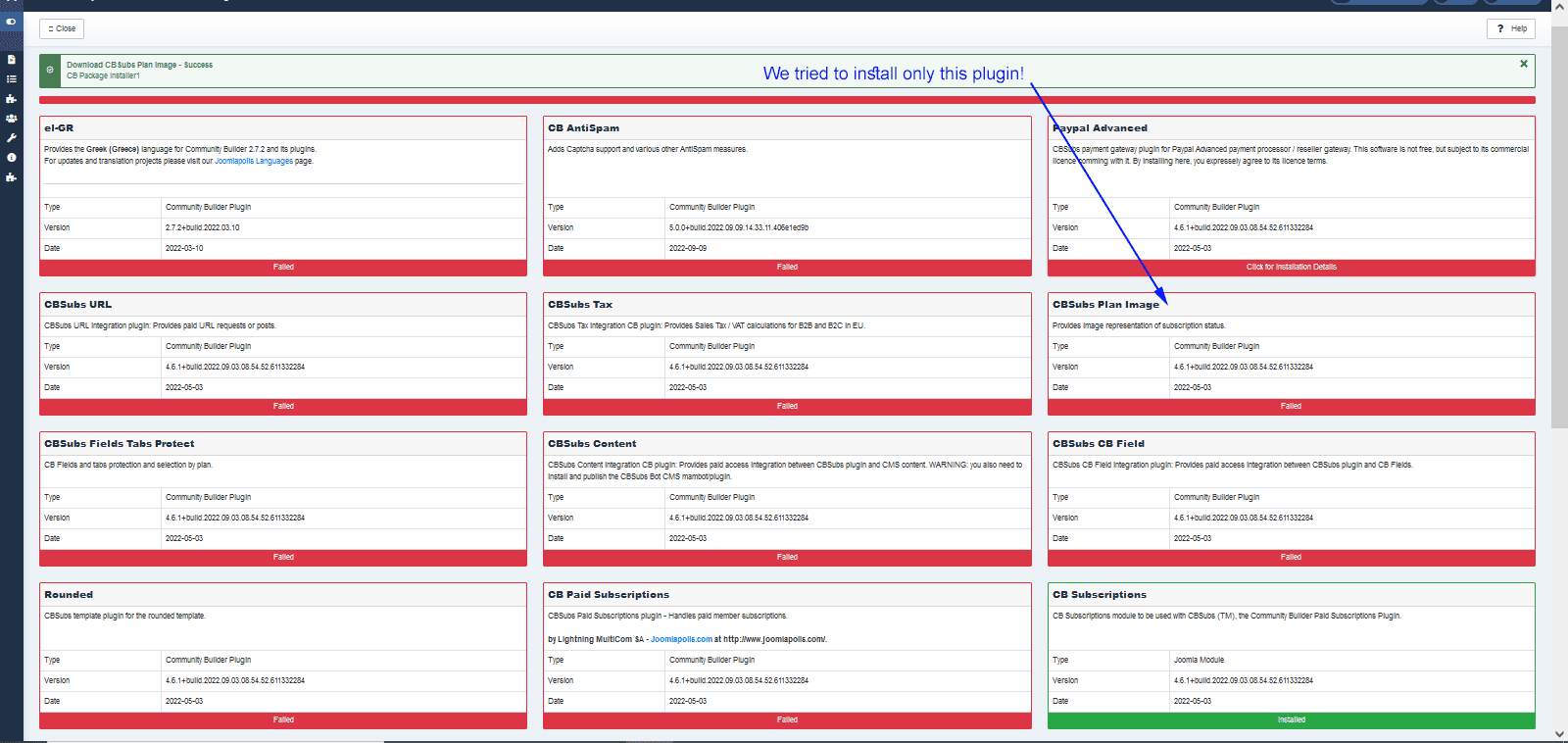Click the Failed bar under CB Paid Subscriptions
This screenshot has height=743, width=1568.
pyautogui.click(x=787, y=719)
